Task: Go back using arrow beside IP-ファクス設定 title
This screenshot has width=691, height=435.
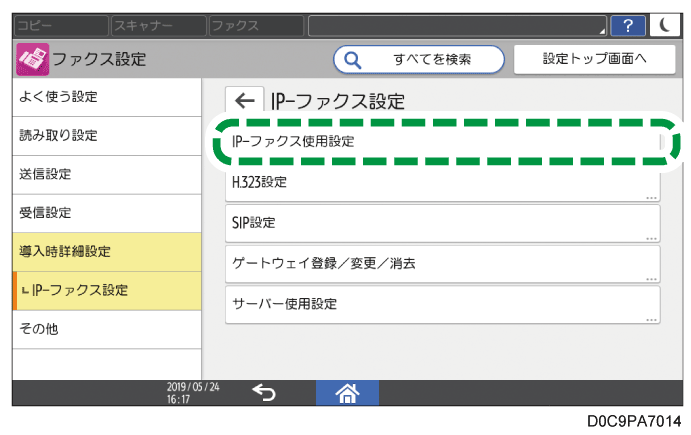Action: coord(245,100)
